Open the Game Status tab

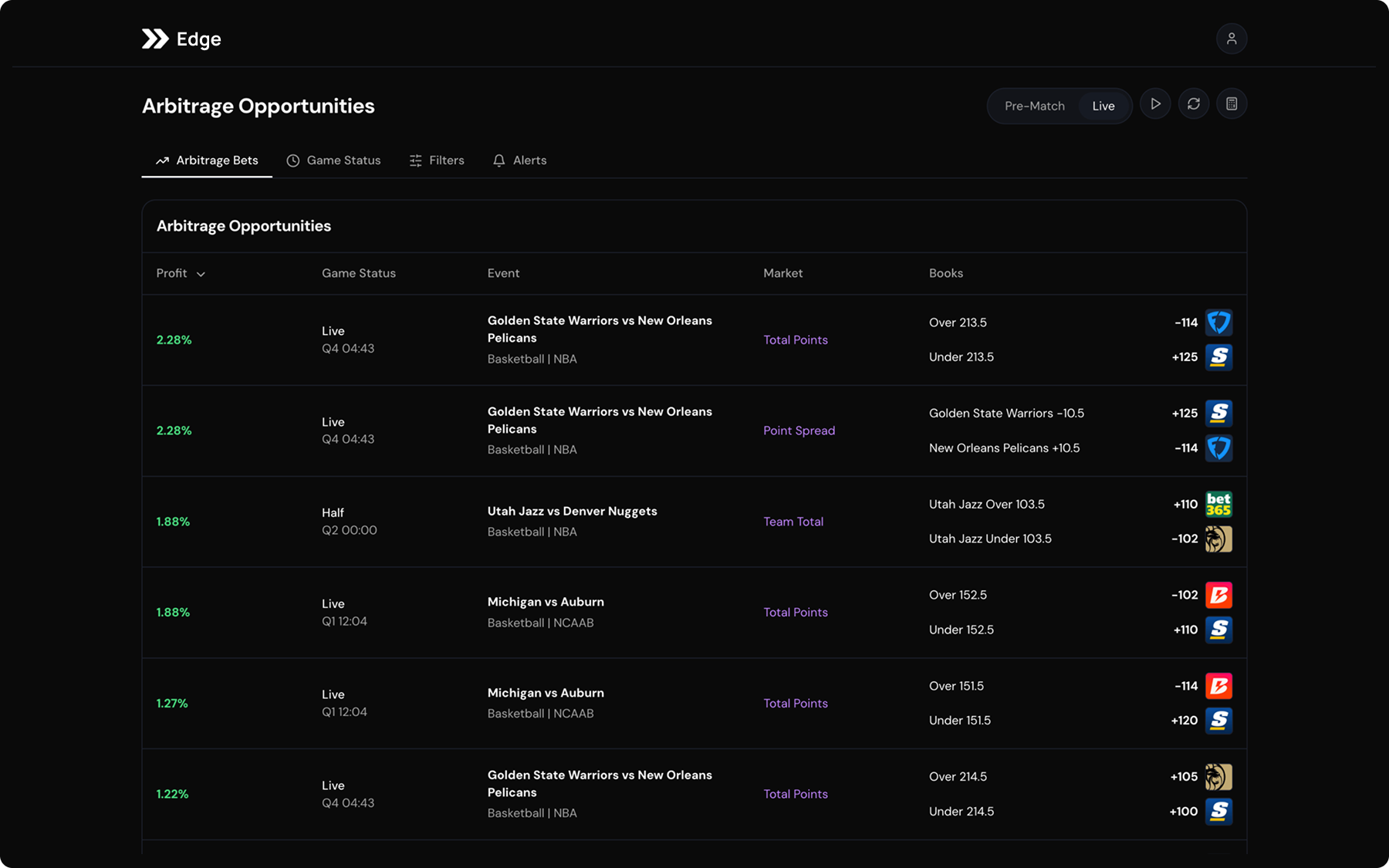pos(333,160)
